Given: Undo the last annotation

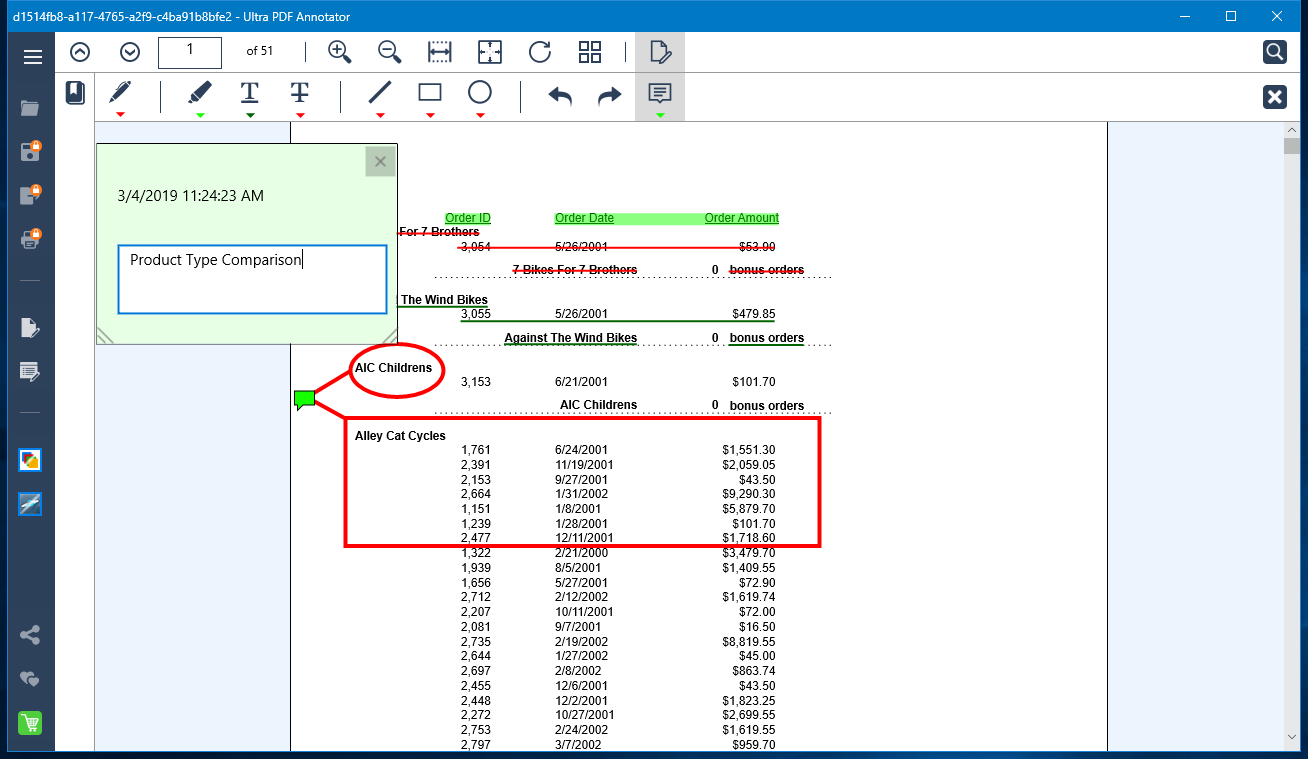Looking at the screenshot, I should [560, 96].
